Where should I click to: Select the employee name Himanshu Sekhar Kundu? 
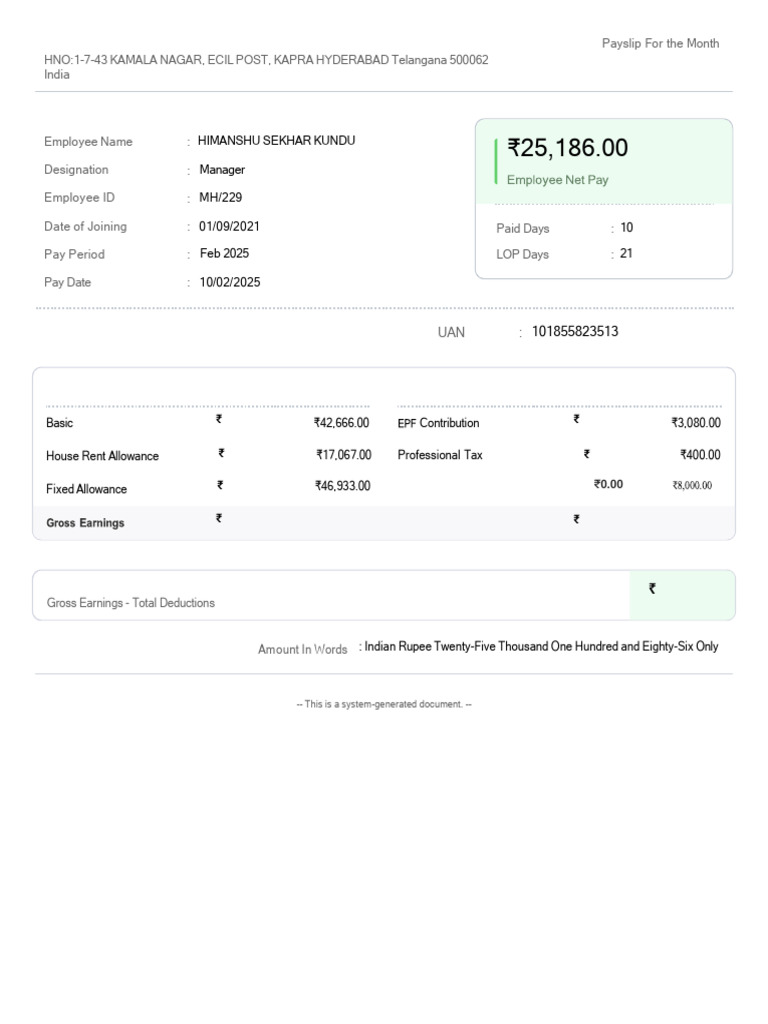point(276,141)
